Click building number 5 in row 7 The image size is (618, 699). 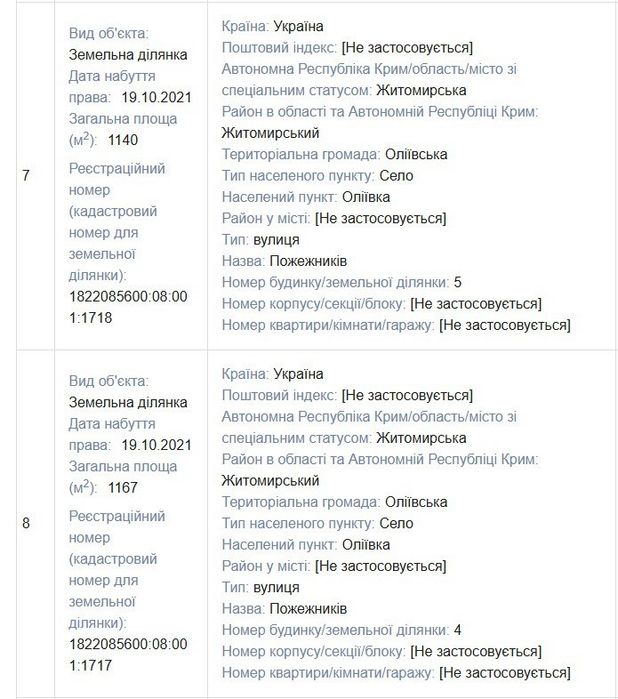[x=457, y=282]
